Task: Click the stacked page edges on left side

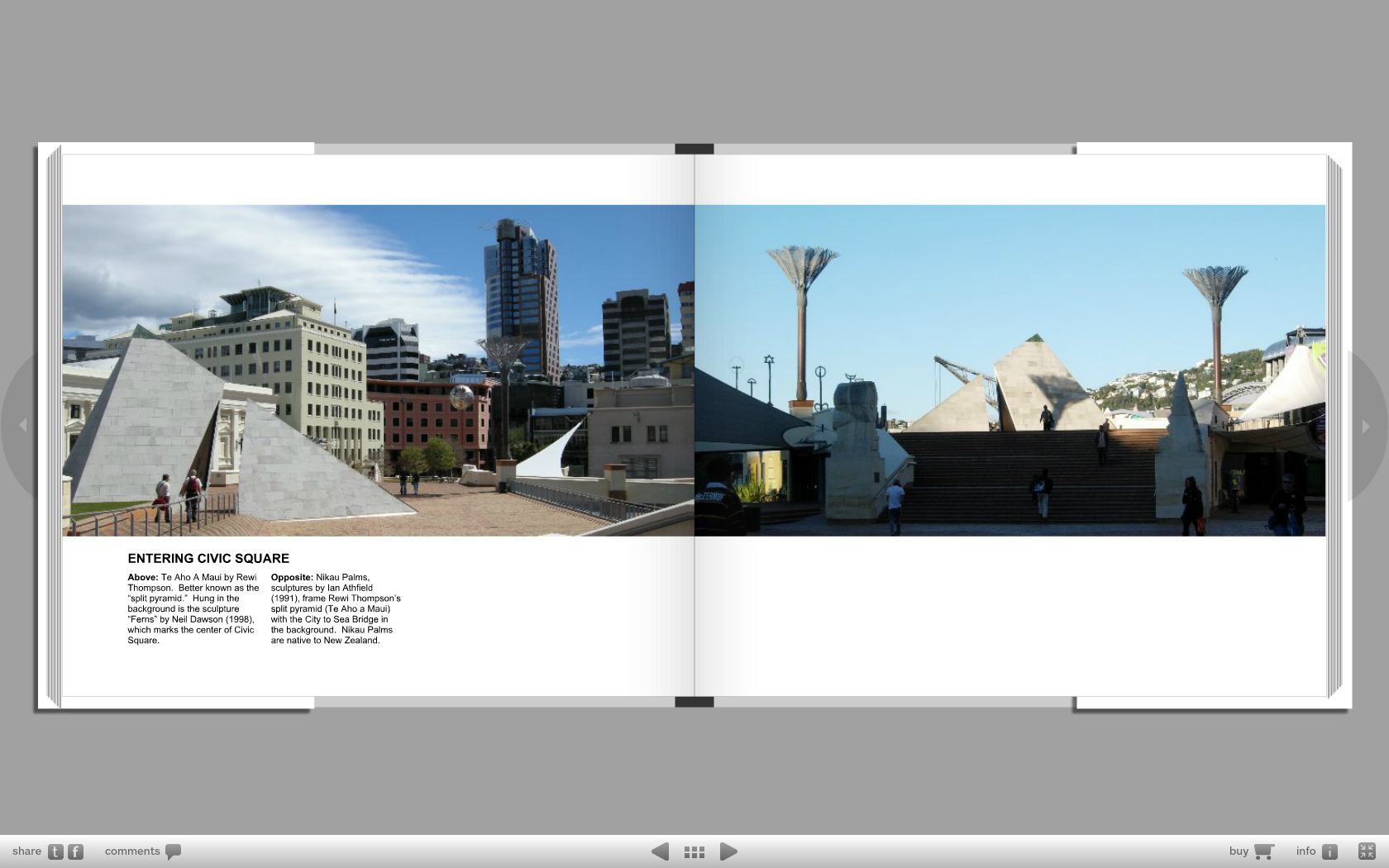Action: (x=54, y=426)
